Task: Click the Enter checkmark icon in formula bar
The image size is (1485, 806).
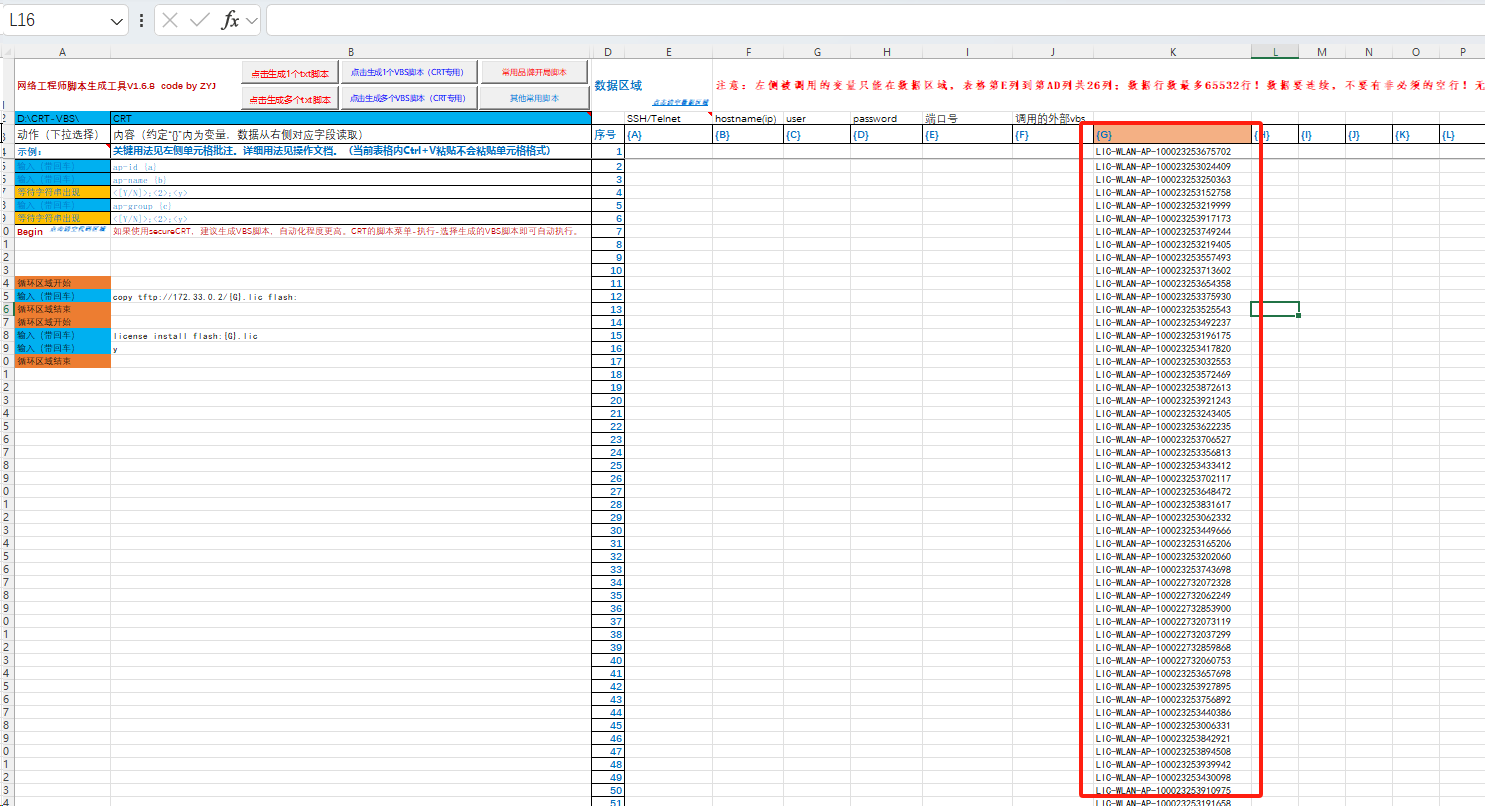Action: 200,20
